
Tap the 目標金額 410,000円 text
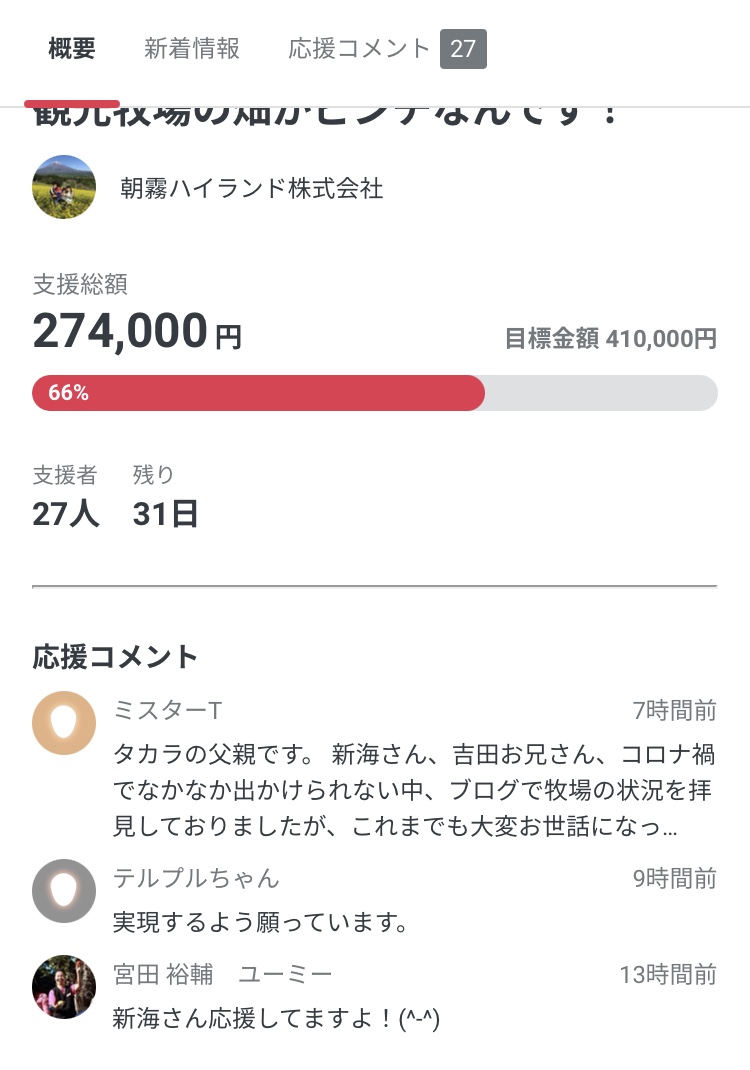(x=610, y=339)
